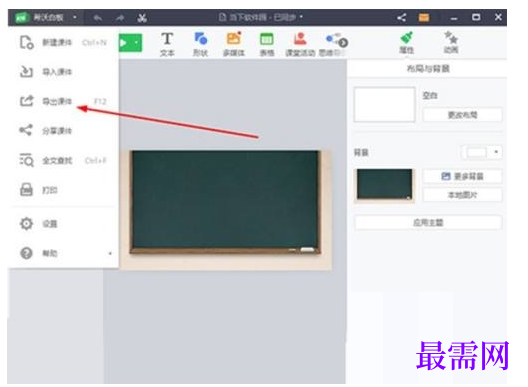Screen dimensions: 528x387
Task: Select the blackboard image on the canvas
Action: coord(225,209)
